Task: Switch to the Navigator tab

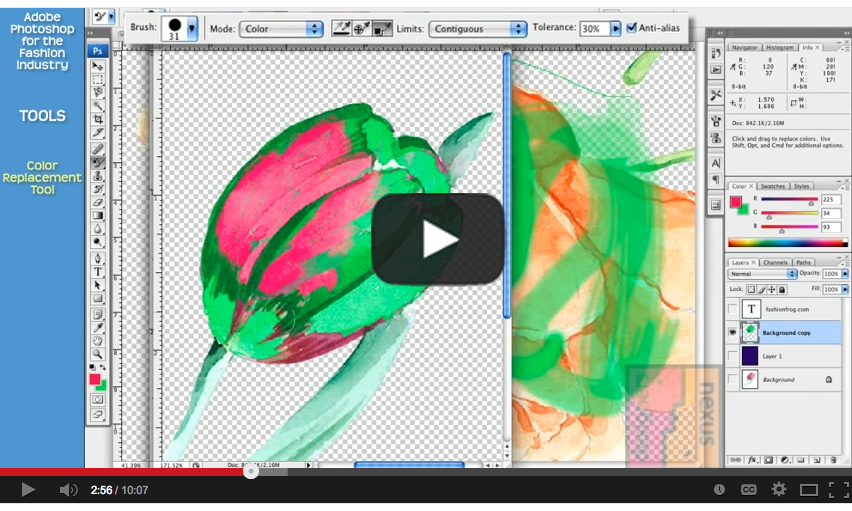Action: [x=744, y=47]
